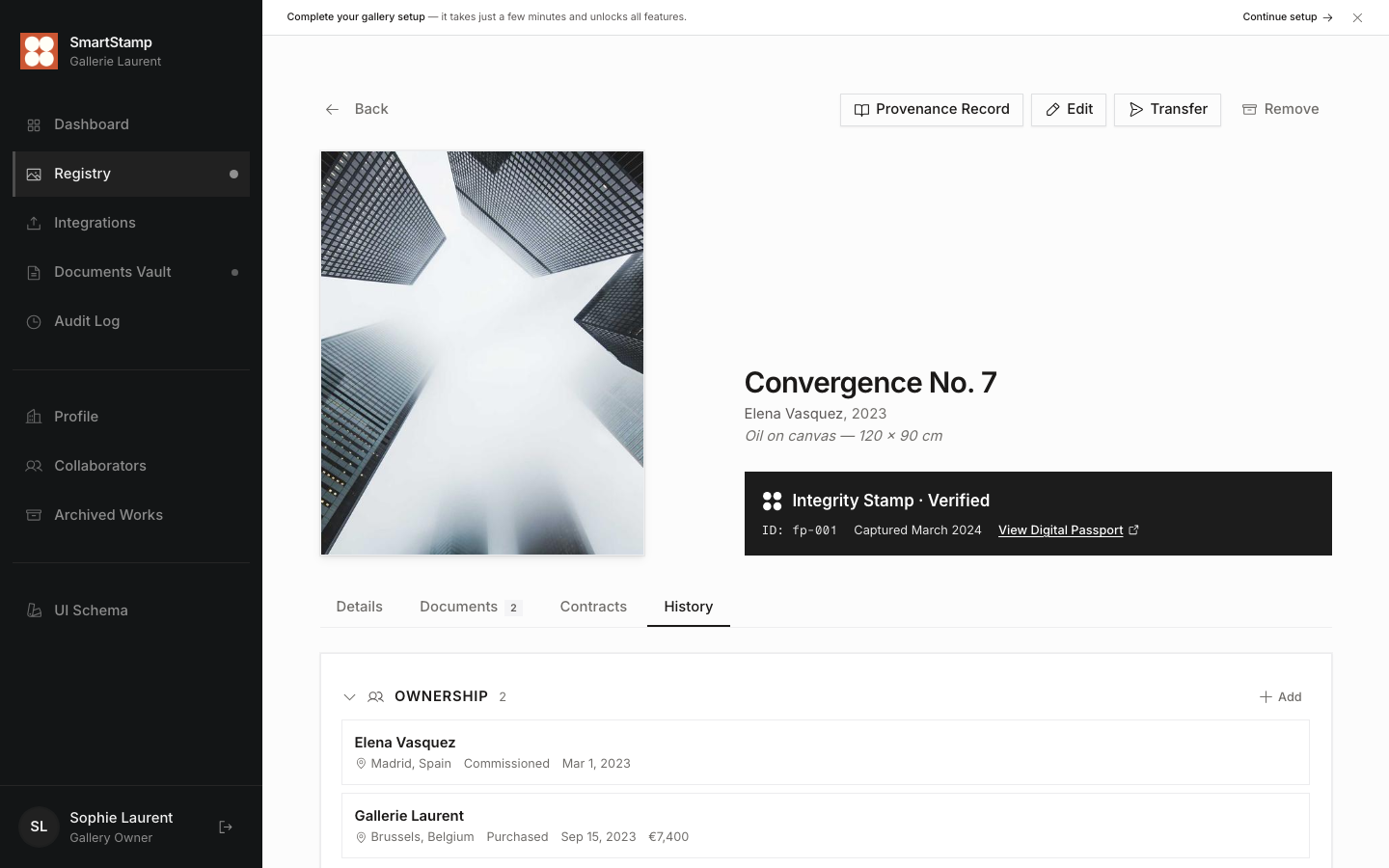Click the external link icon after Digital Passport
This screenshot has width=1389, height=868.
(x=1134, y=529)
